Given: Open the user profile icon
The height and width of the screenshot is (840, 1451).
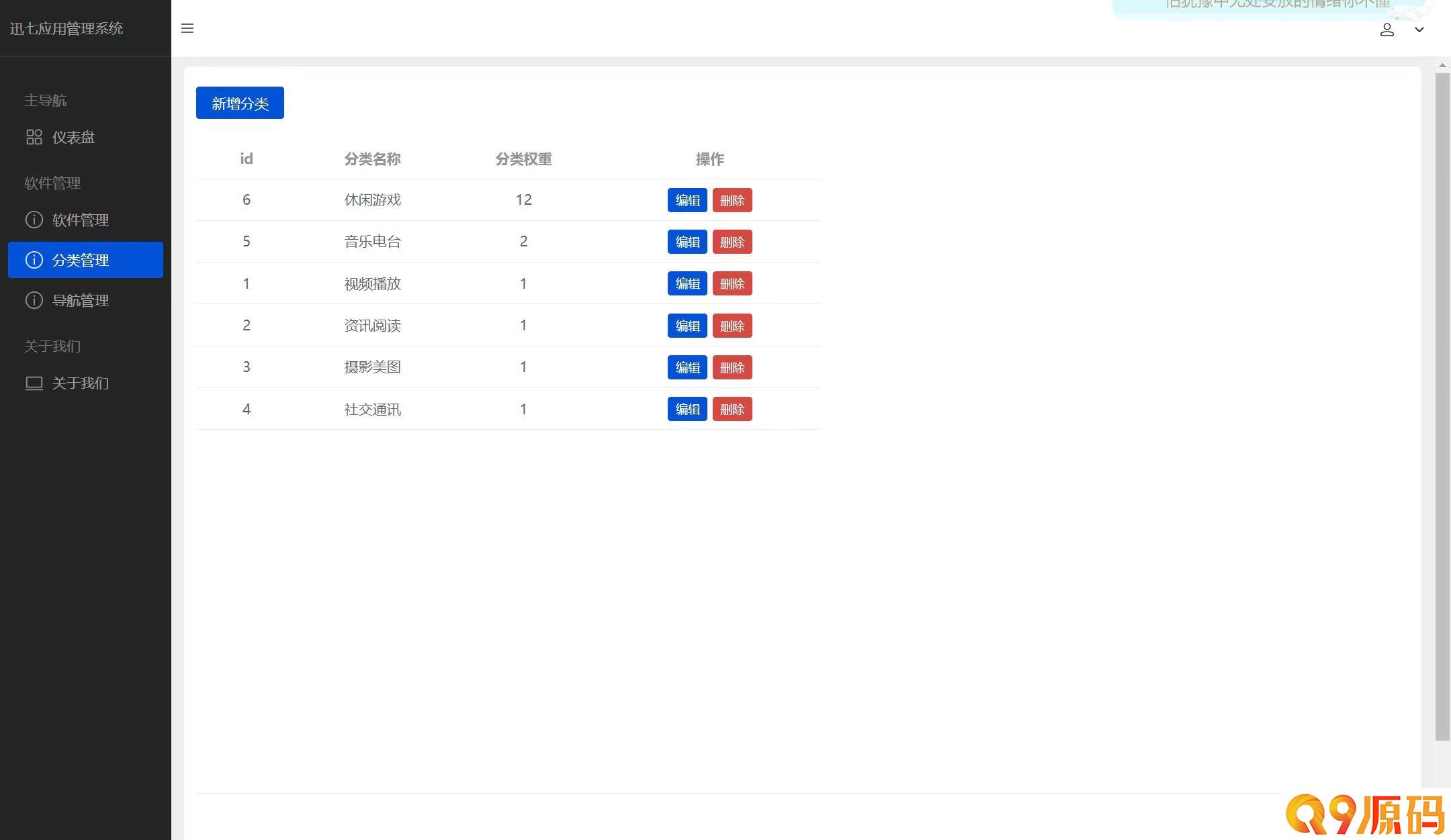Looking at the screenshot, I should pos(1387,30).
